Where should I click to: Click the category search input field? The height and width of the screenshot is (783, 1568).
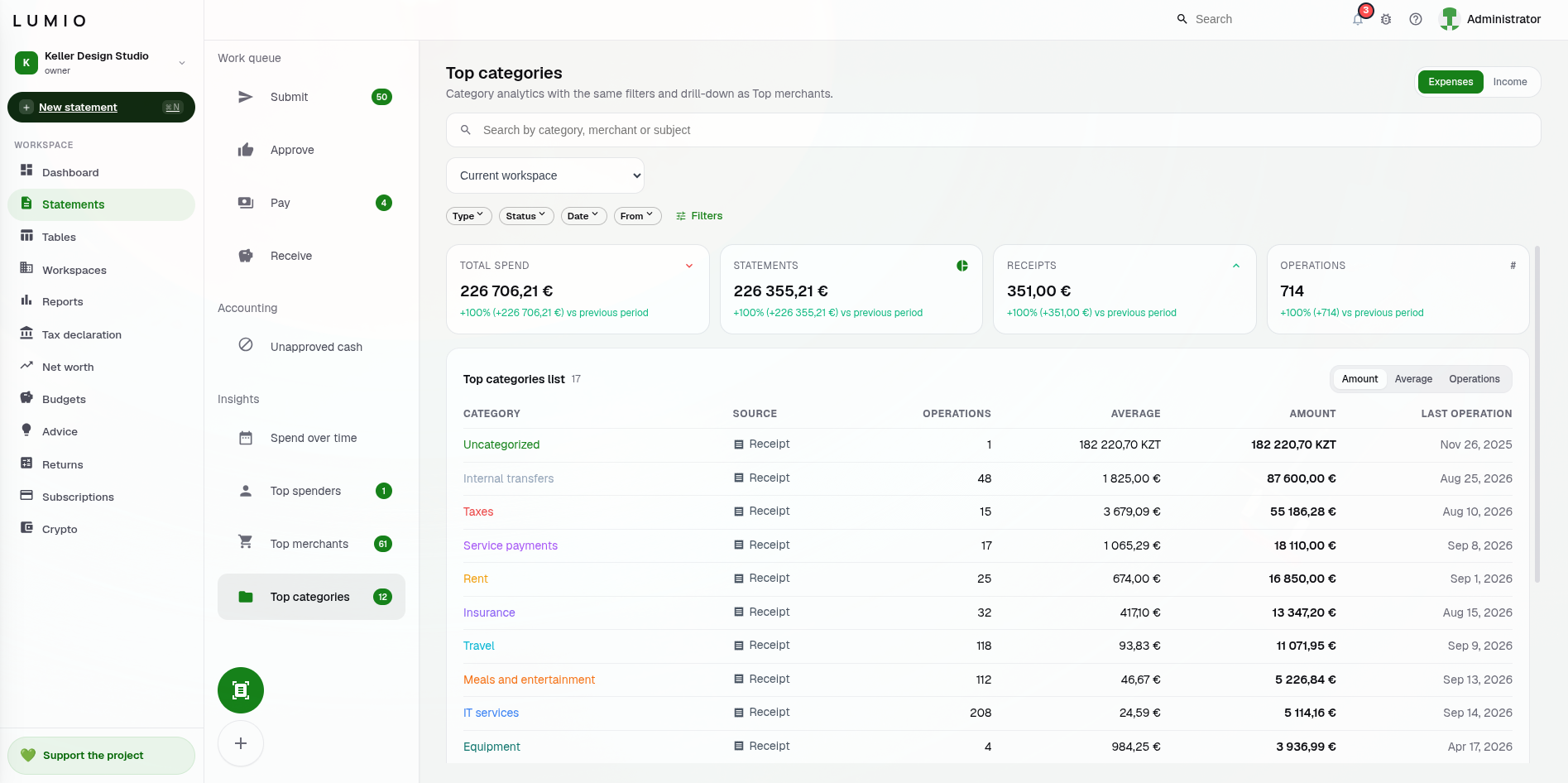pos(993,130)
